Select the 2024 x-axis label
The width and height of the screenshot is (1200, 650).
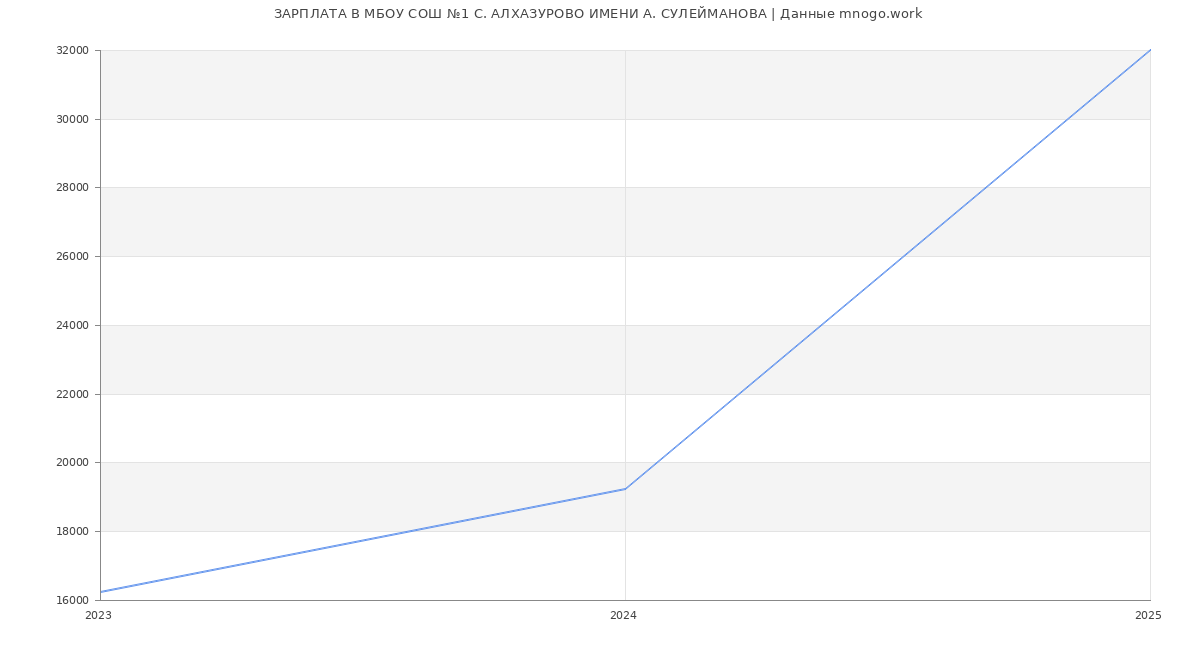(623, 616)
